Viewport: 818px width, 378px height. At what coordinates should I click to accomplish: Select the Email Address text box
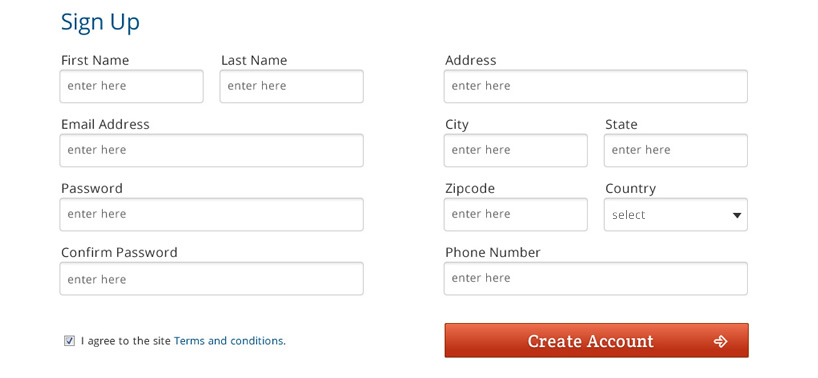[x=211, y=150]
